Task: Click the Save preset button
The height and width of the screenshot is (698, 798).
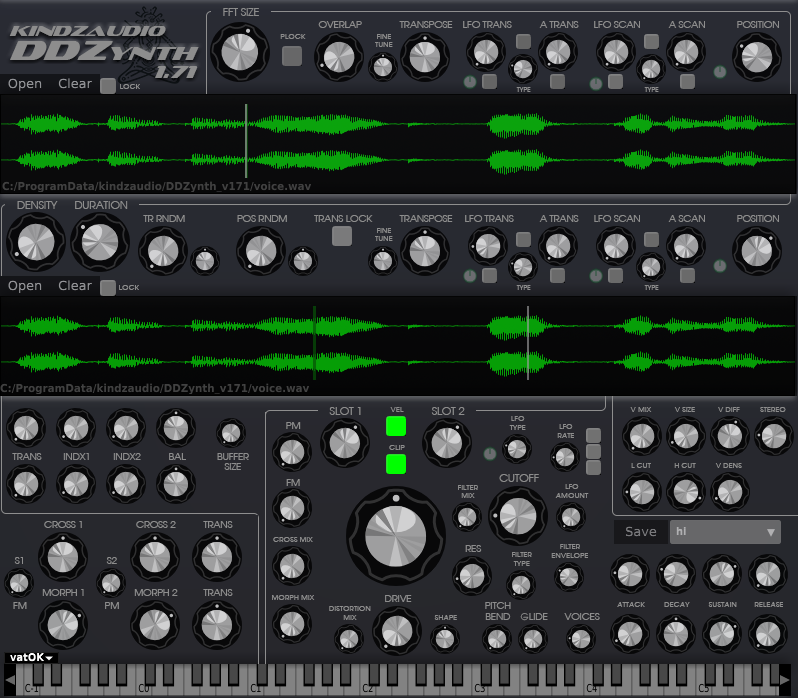Action: (x=641, y=532)
